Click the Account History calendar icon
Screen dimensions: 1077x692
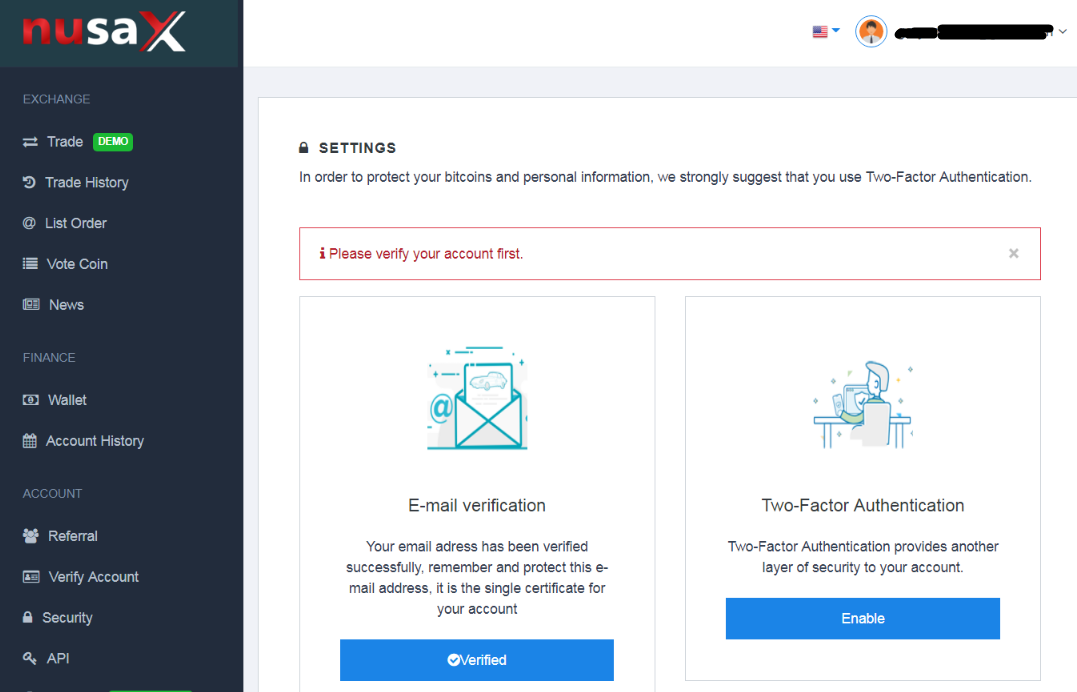pos(30,440)
